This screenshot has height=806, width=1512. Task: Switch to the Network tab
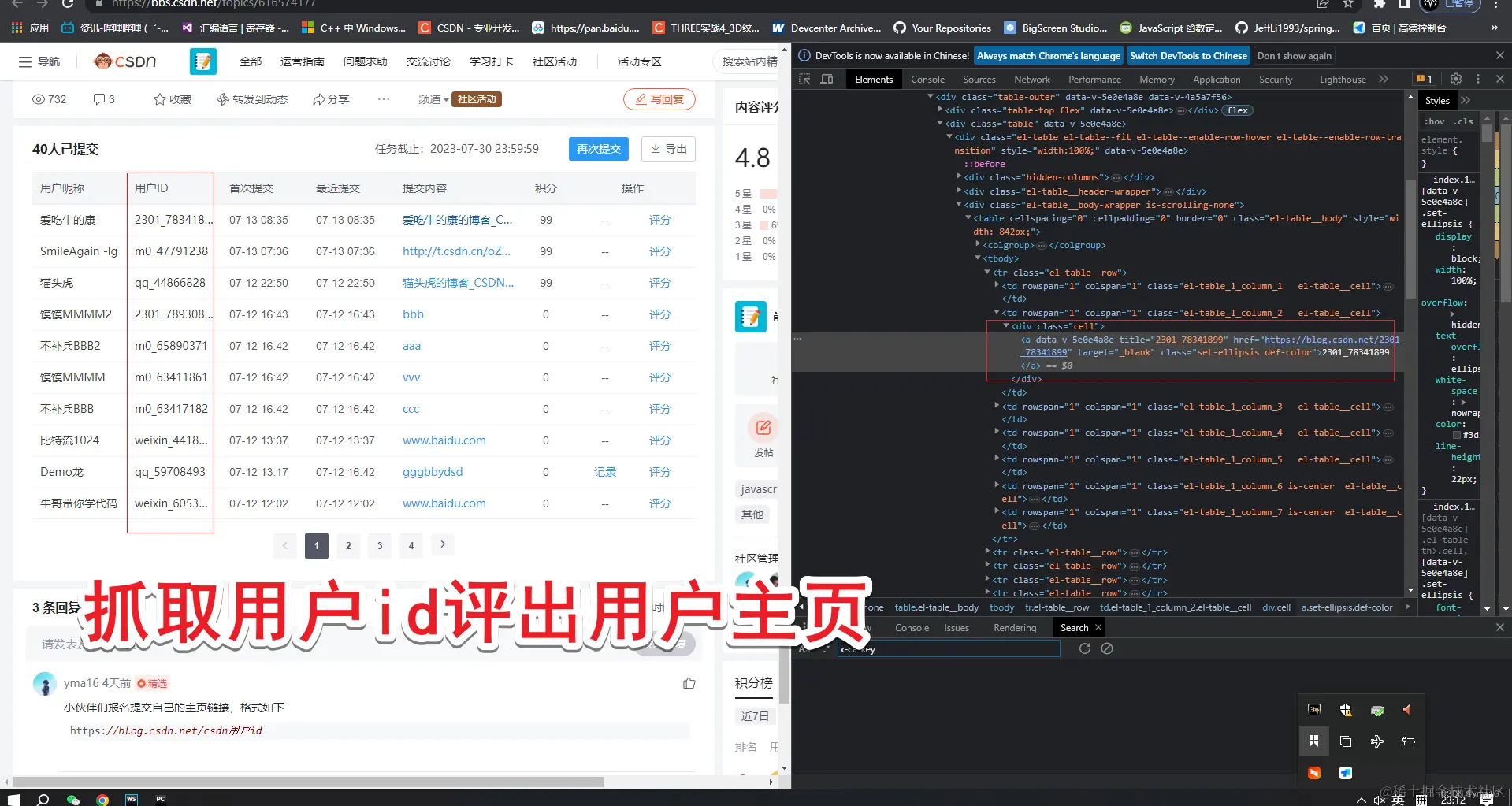pos(1032,80)
